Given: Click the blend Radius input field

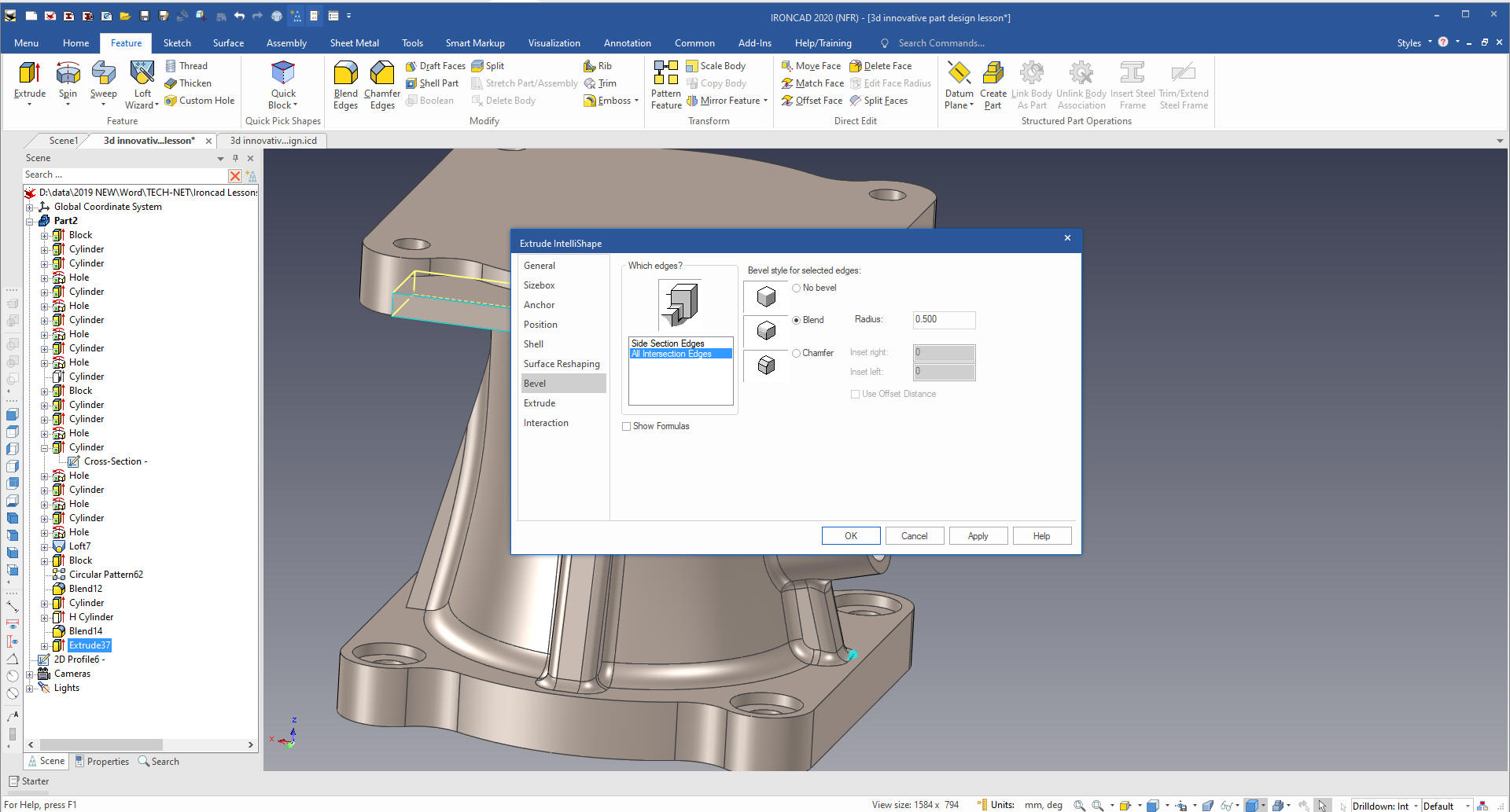Looking at the screenshot, I should 943,320.
